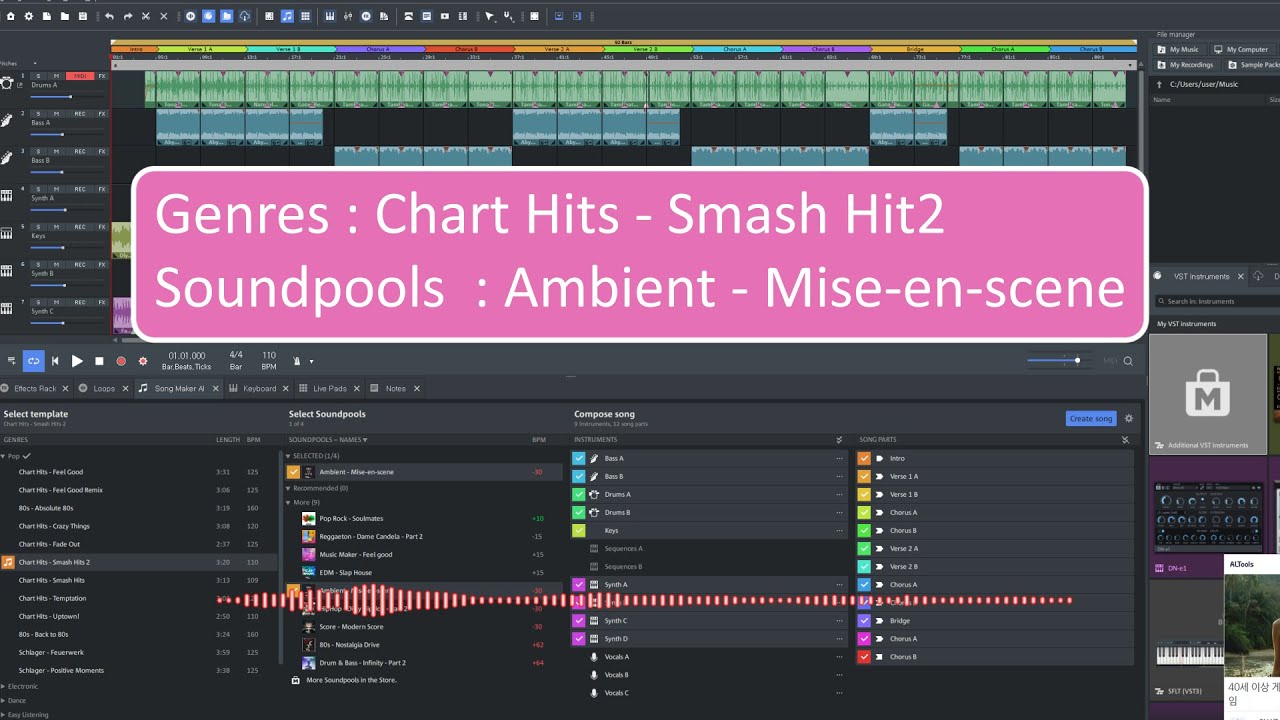Image resolution: width=1280 pixels, height=720 pixels.
Task: Uncheck the Verse 2 B song part checkbox
Action: (865, 566)
